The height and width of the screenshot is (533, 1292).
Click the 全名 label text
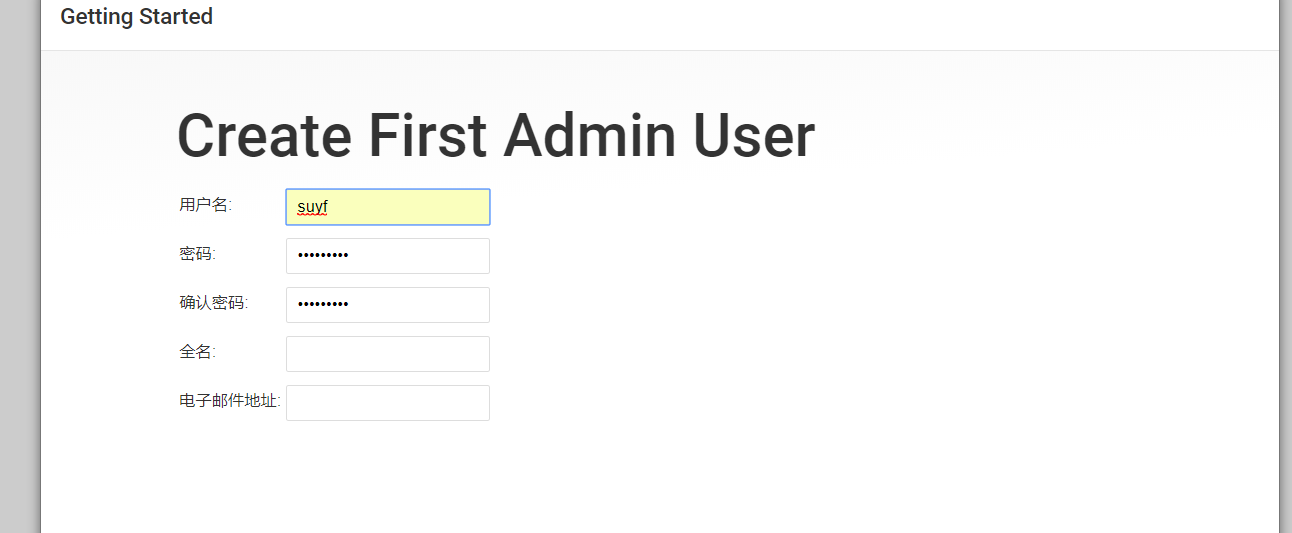coord(197,352)
